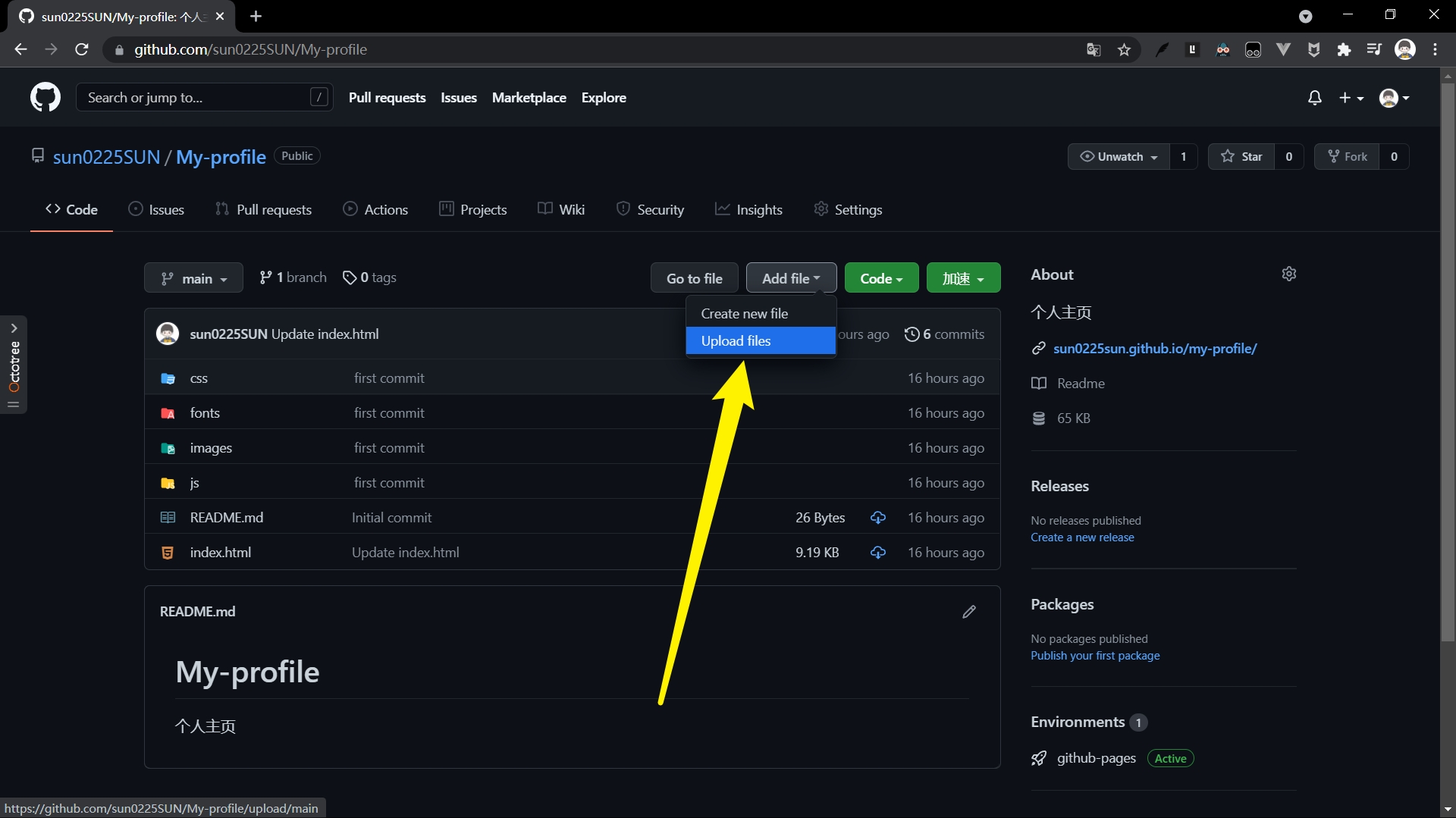
Task: Open Pull requests in top navigation
Action: pos(387,98)
